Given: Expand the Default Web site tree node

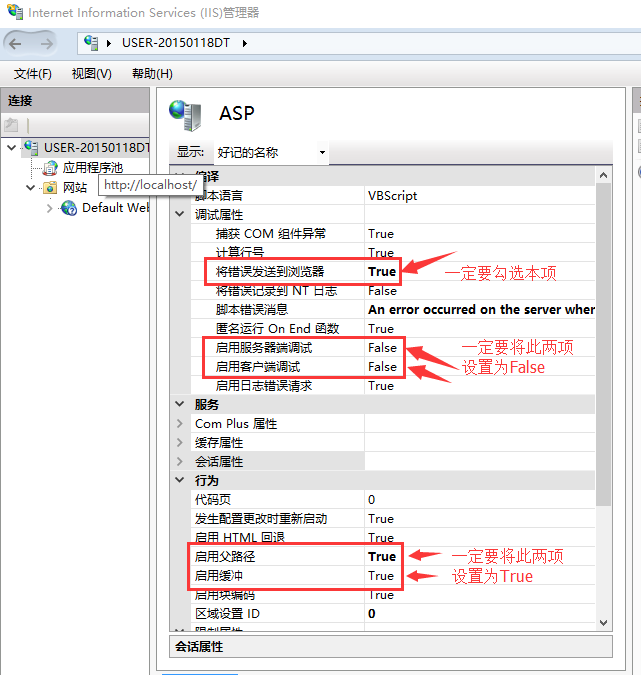Looking at the screenshot, I should pyautogui.click(x=50, y=208).
